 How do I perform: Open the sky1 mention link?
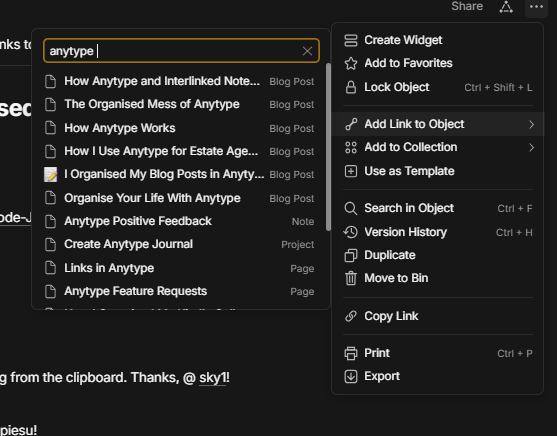click(212, 377)
